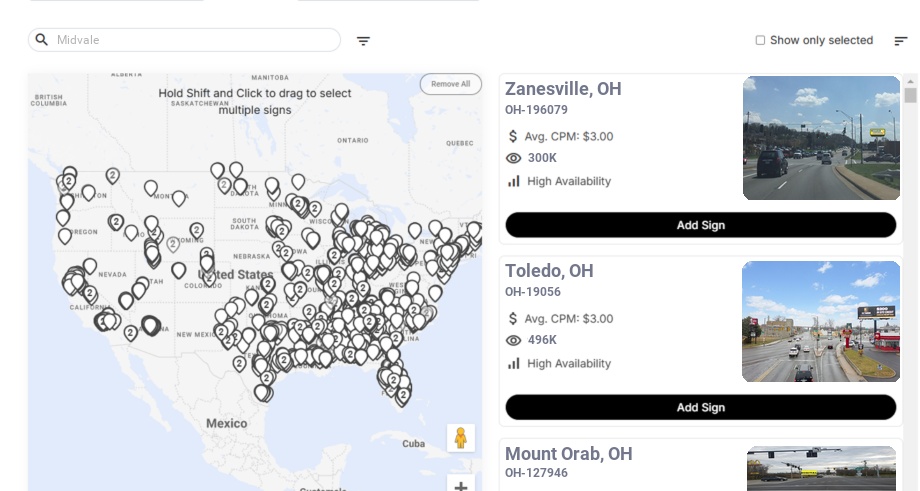Image resolution: width=920 pixels, height=491 pixels.
Task: Click the Toledo availability bars icon
Action: [x=514, y=363]
